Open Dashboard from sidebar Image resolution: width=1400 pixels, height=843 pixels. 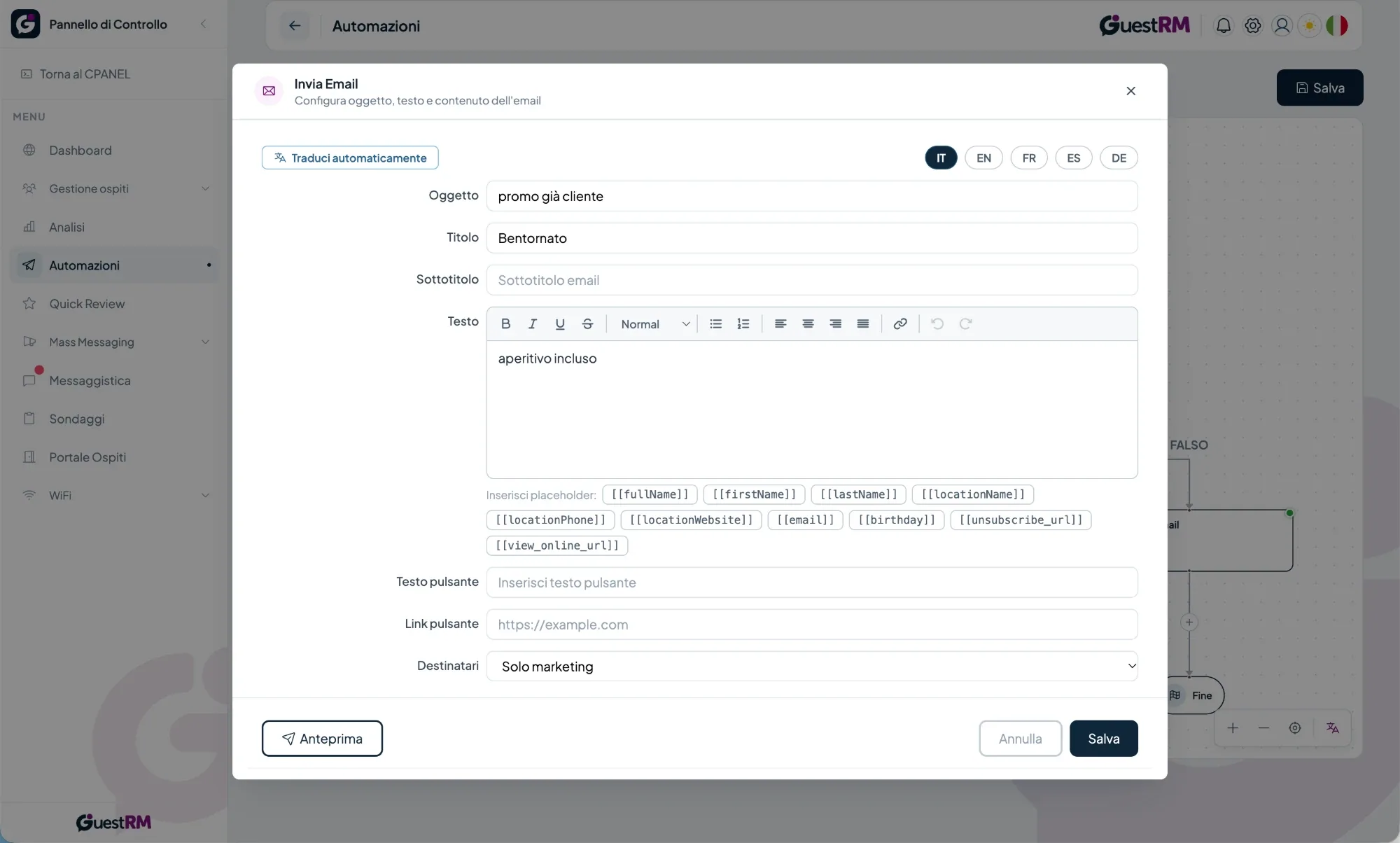click(x=115, y=150)
